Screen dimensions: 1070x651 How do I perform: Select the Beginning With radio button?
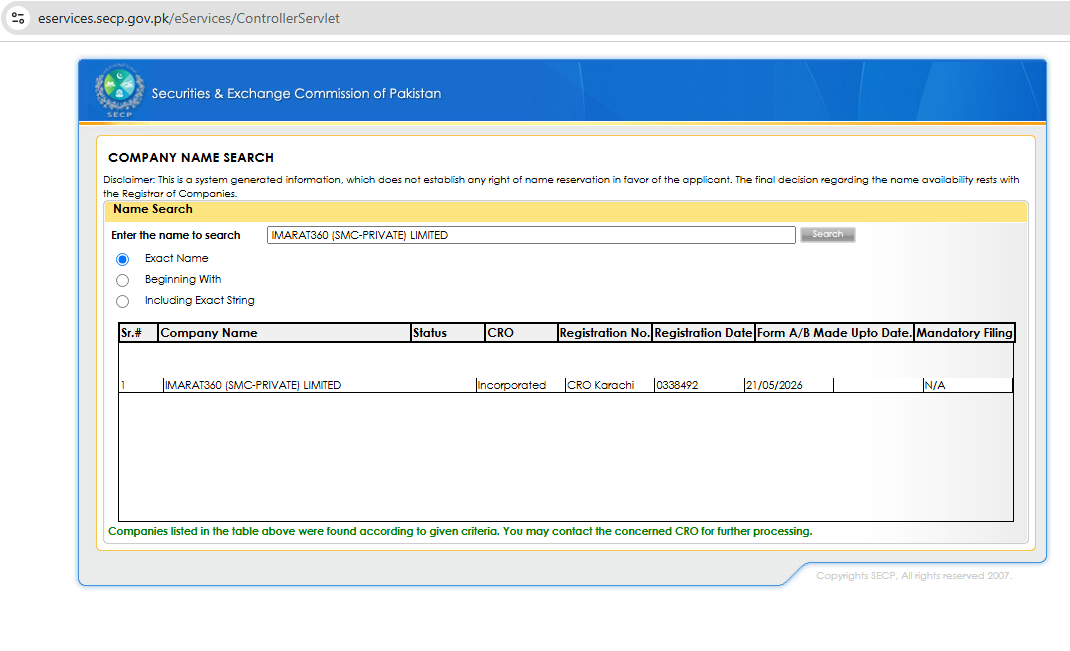point(122,280)
